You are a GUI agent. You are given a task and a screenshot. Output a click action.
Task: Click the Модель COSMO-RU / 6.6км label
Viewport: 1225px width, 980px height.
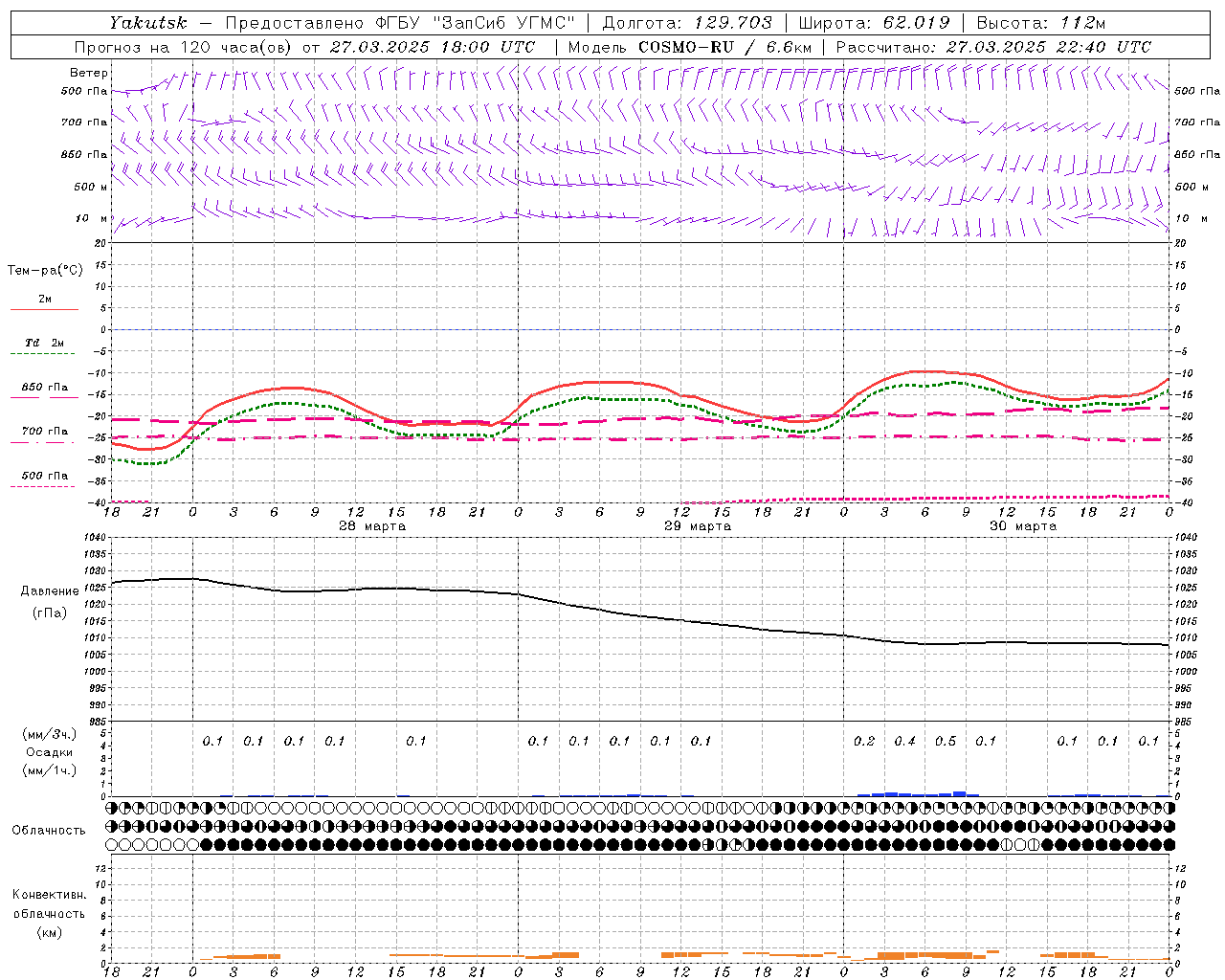click(689, 47)
